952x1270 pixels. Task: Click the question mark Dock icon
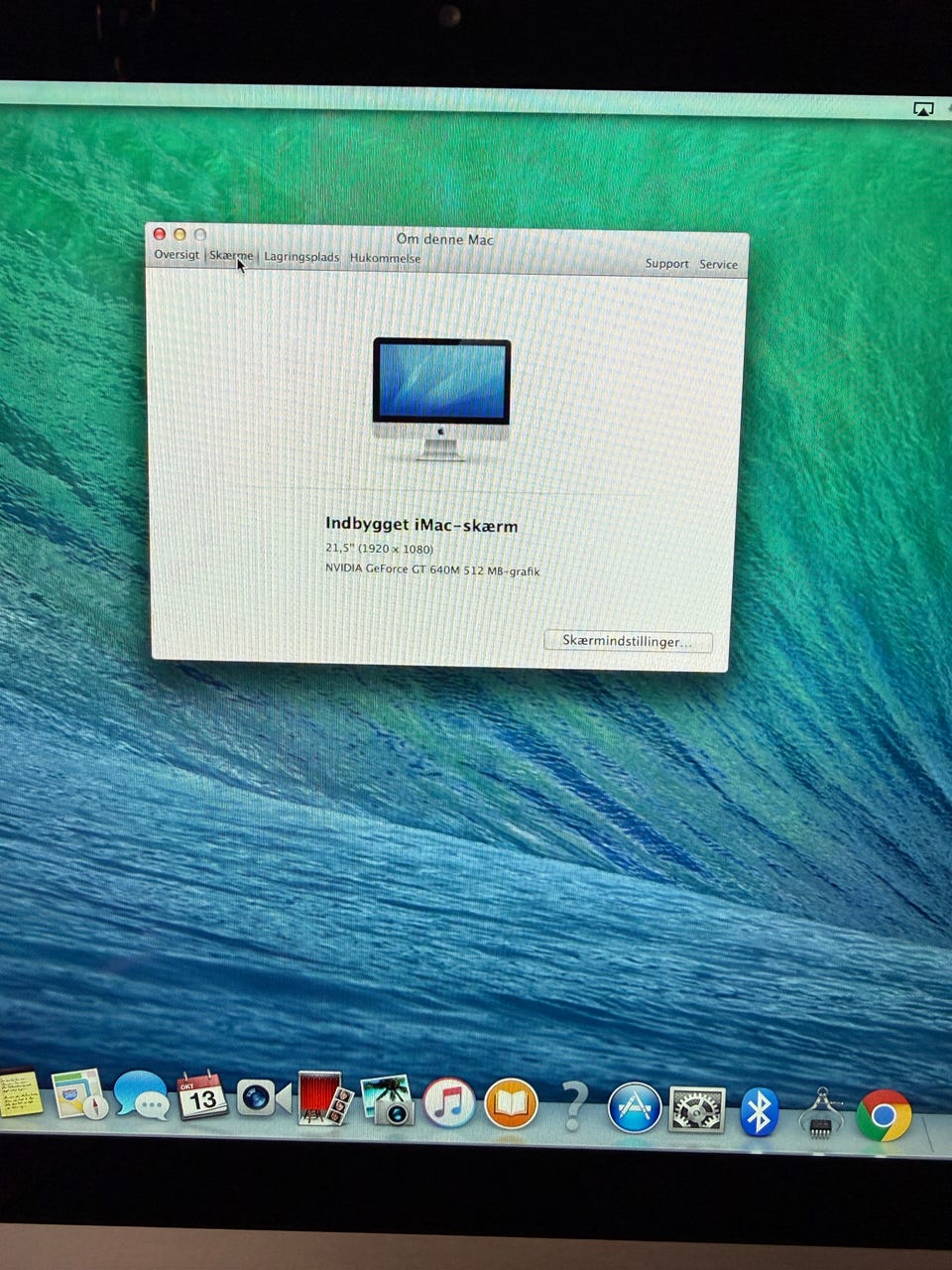pos(573,1105)
